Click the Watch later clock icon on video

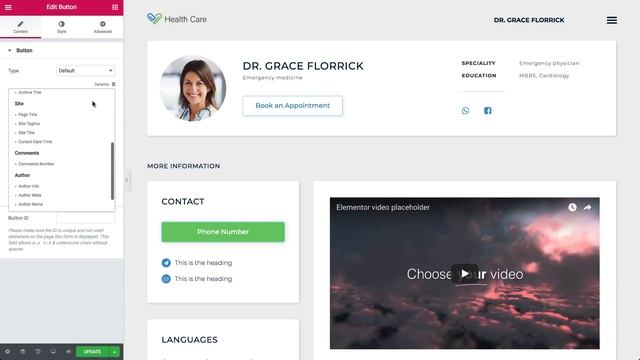click(x=572, y=207)
